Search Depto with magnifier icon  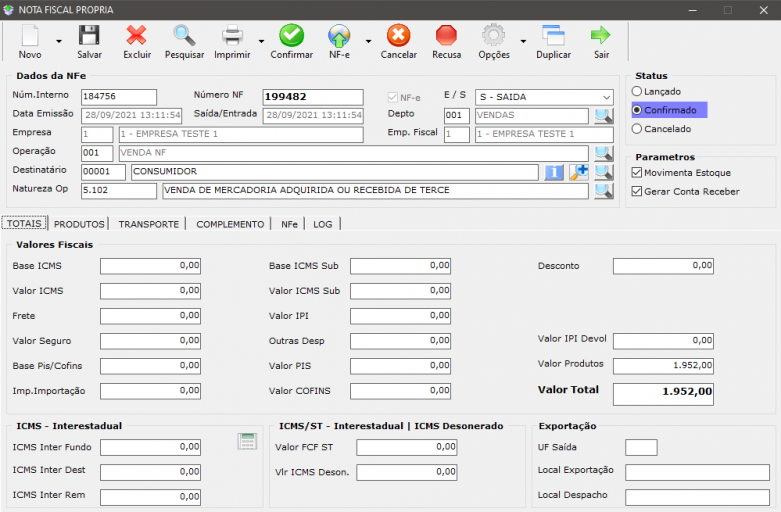604,116
